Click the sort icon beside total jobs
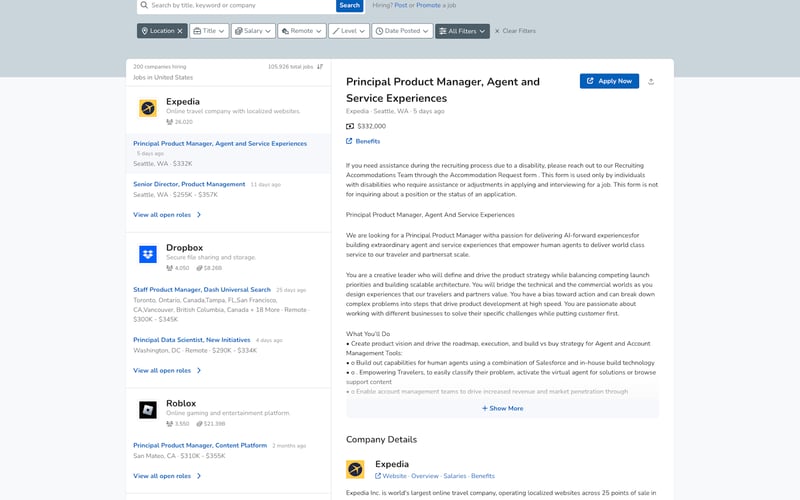This screenshot has width=800, height=500. (x=320, y=67)
